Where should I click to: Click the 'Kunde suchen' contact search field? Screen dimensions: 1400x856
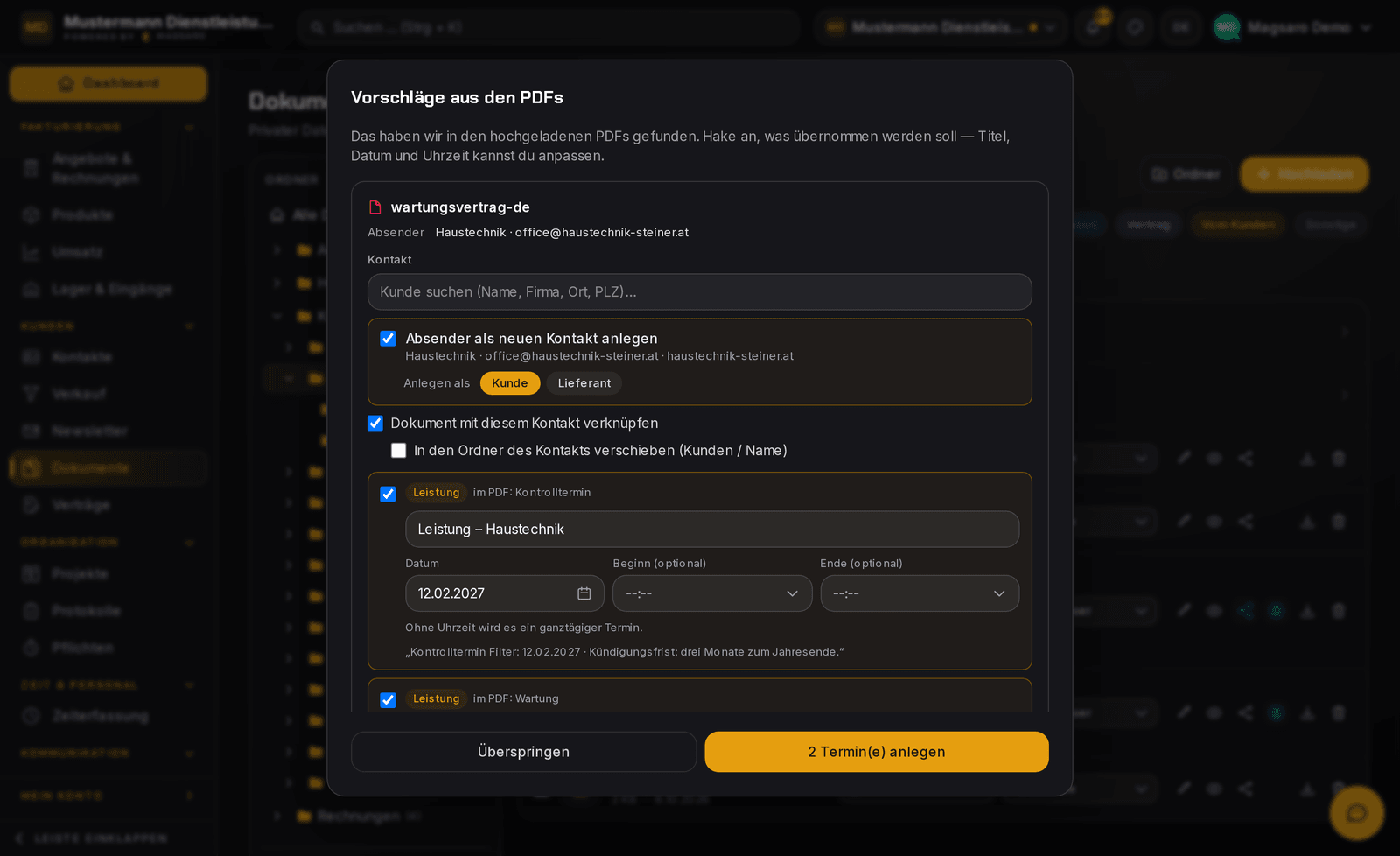tap(700, 291)
